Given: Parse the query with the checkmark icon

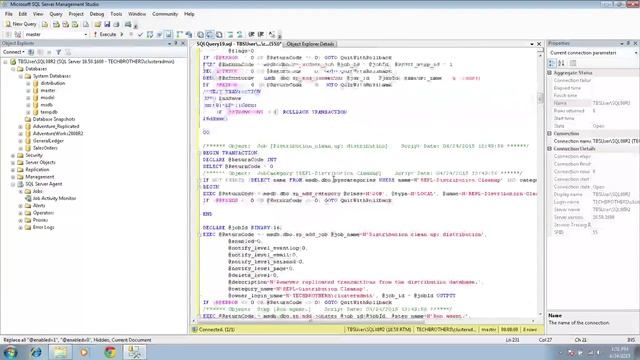Looking at the screenshot, I should [140, 35].
